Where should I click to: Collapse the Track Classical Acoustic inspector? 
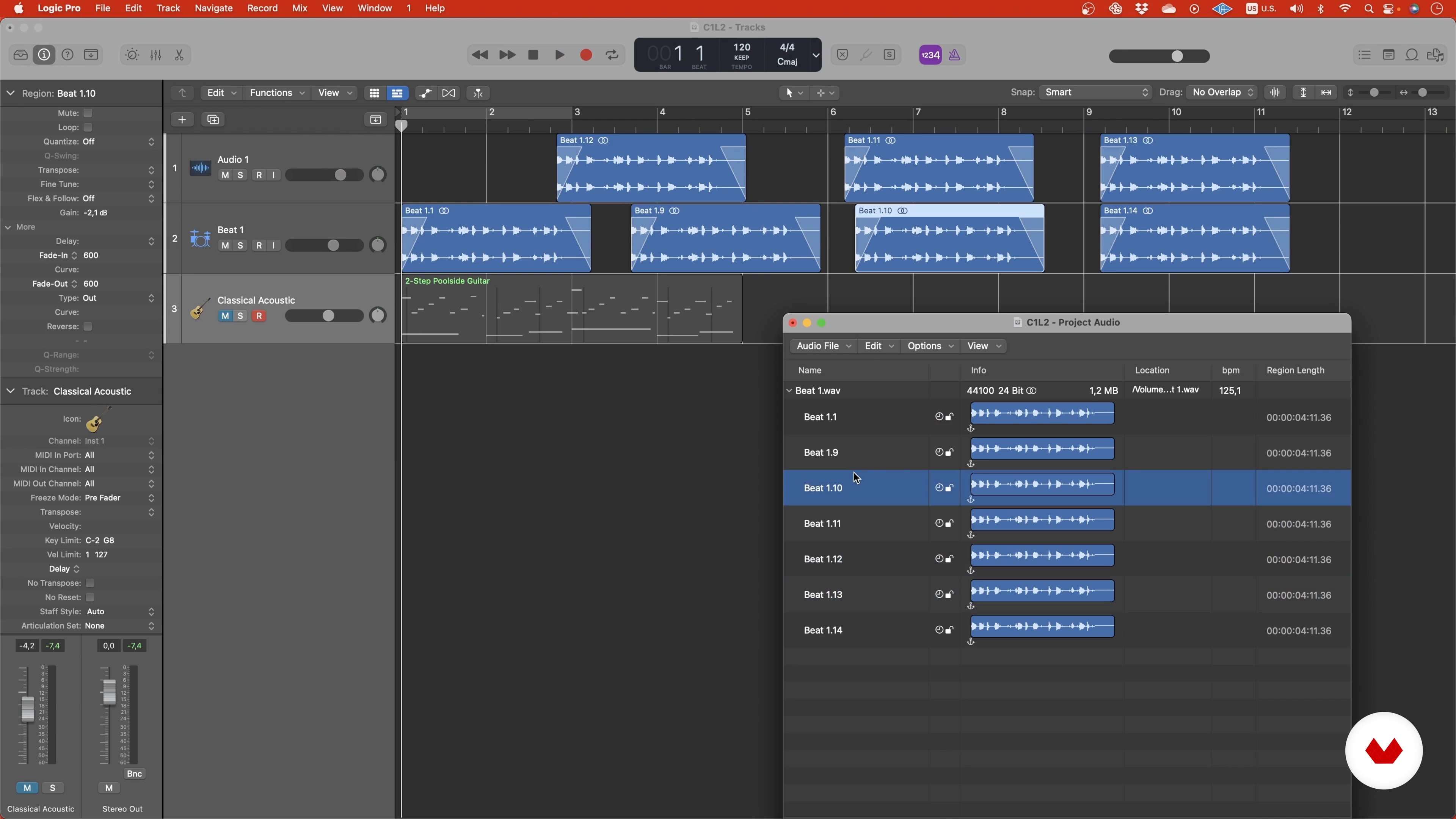tap(11, 391)
